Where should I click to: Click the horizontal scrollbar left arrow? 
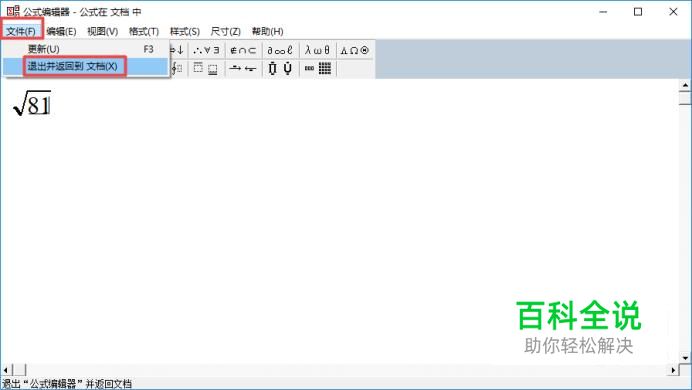pos(6,370)
